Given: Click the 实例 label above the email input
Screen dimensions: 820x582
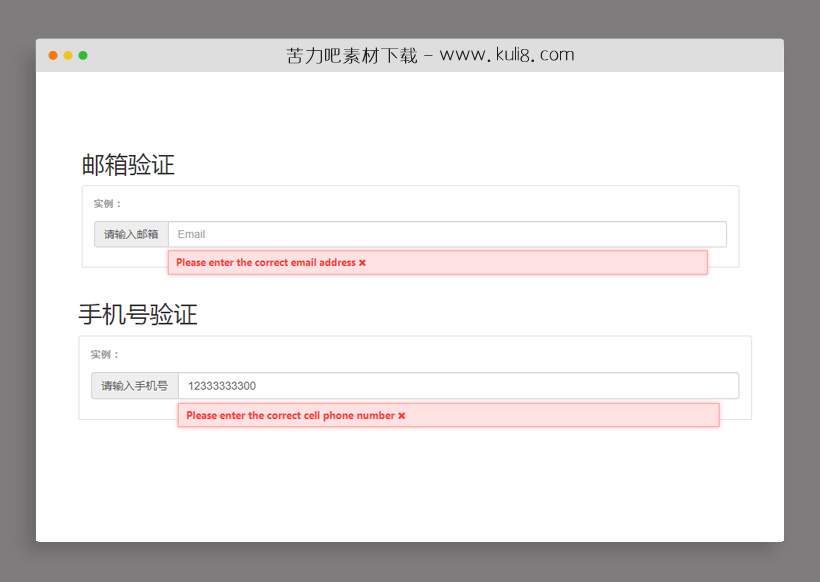Looking at the screenshot, I should point(103,203).
